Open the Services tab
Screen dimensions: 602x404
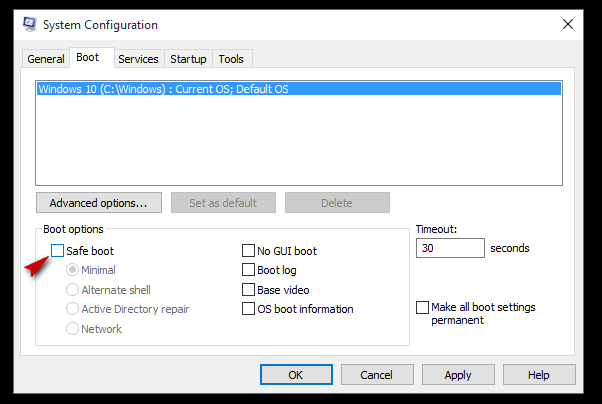click(138, 59)
